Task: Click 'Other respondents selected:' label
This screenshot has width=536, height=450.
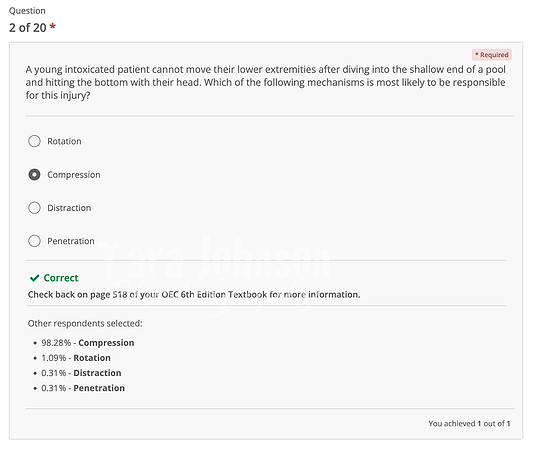Action: click(85, 323)
